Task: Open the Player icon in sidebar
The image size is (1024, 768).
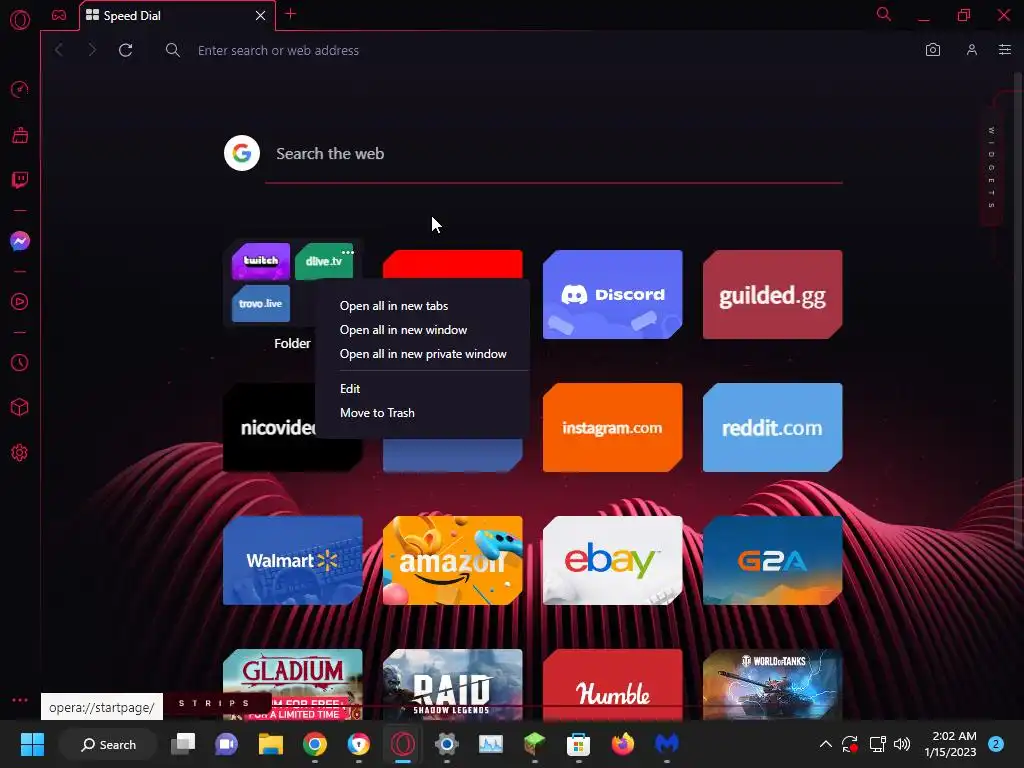Action: pyautogui.click(x=20, y=302)
